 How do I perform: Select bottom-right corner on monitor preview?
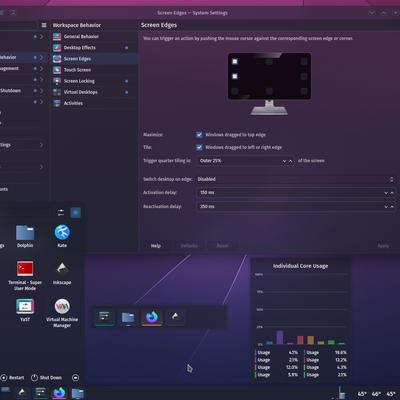click(304, 91)
